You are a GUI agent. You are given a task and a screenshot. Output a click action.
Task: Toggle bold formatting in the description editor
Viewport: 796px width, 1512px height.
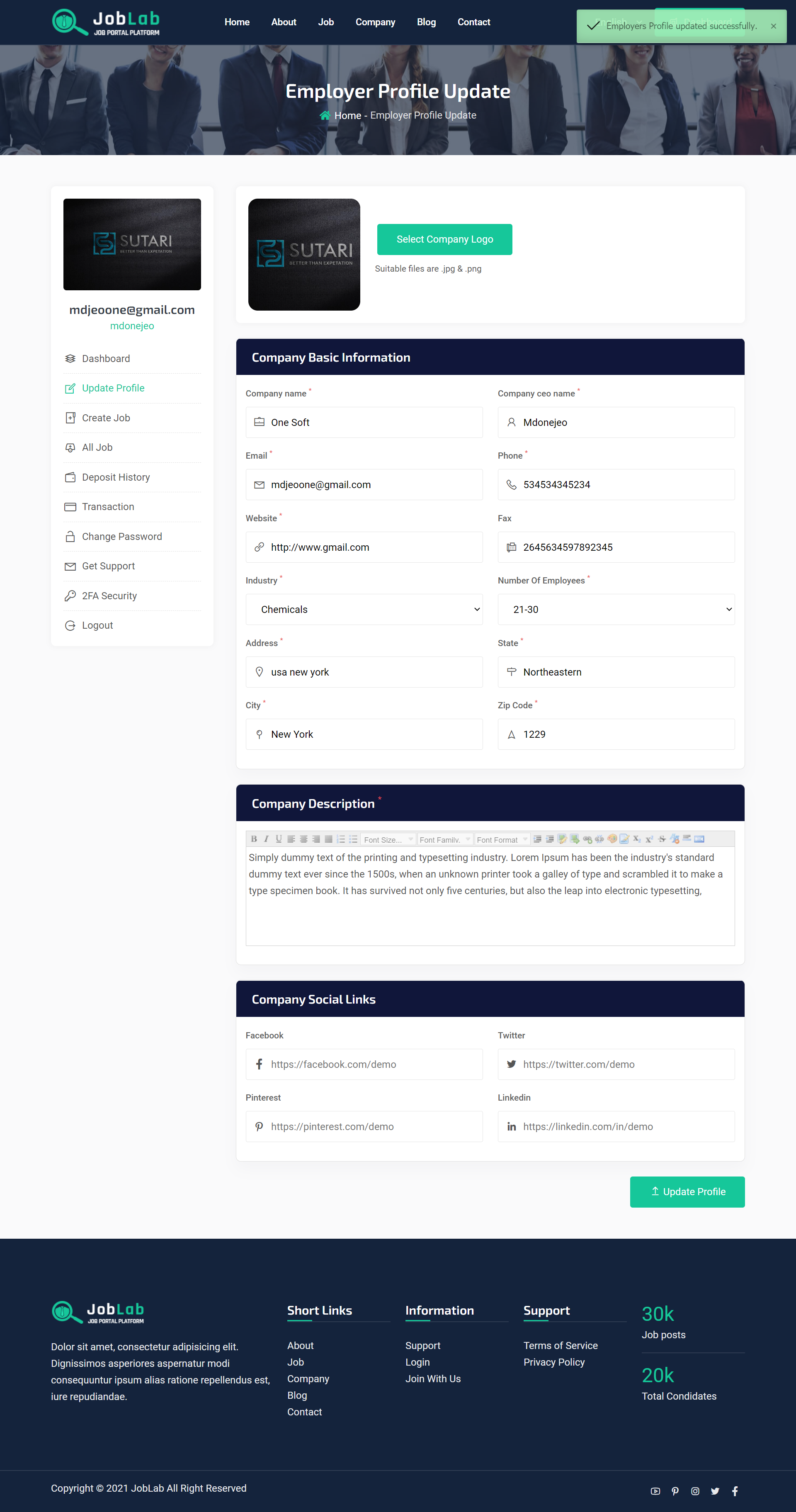coord(255,839)
